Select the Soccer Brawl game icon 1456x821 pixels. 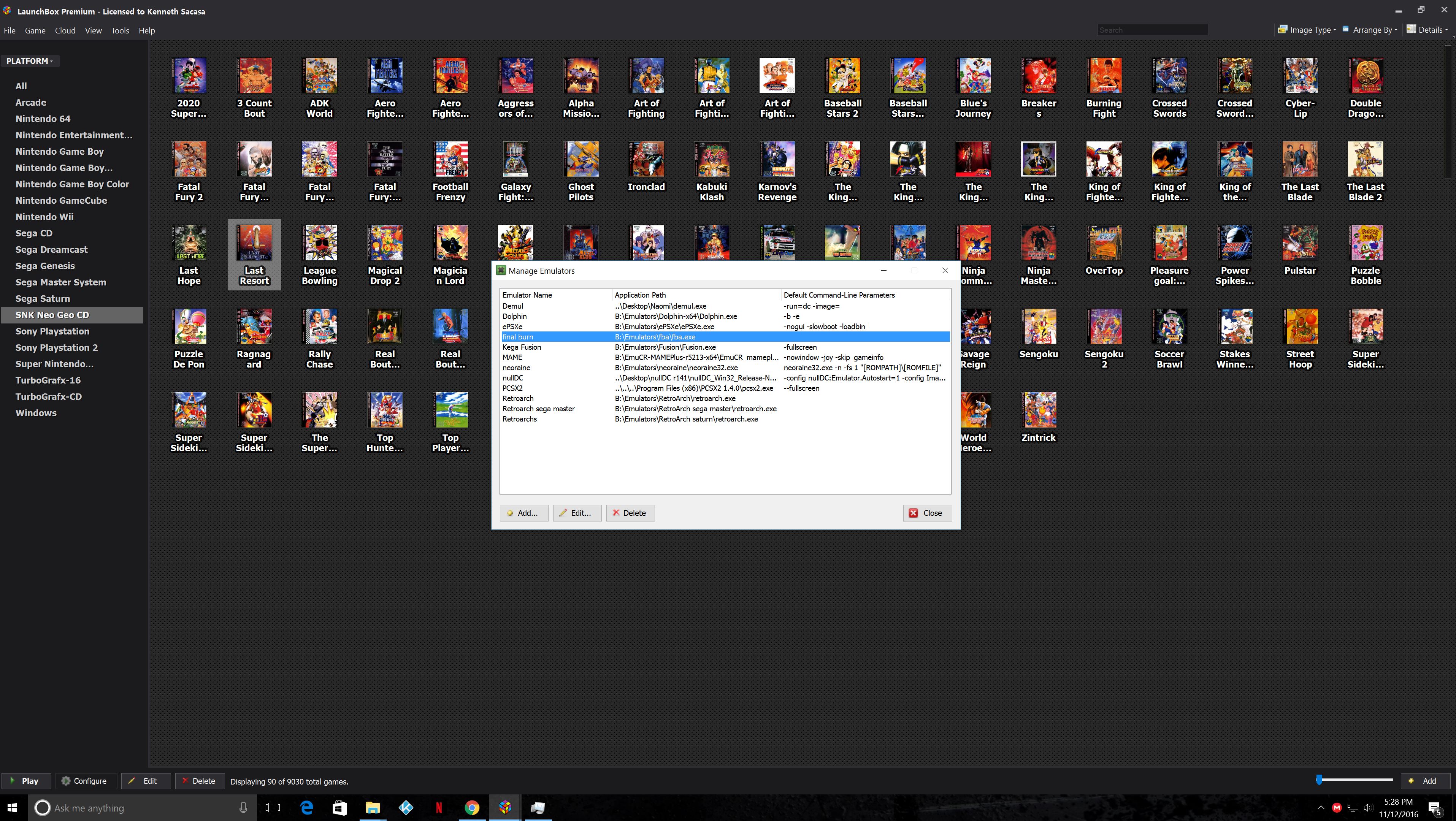coord(1169,326)
